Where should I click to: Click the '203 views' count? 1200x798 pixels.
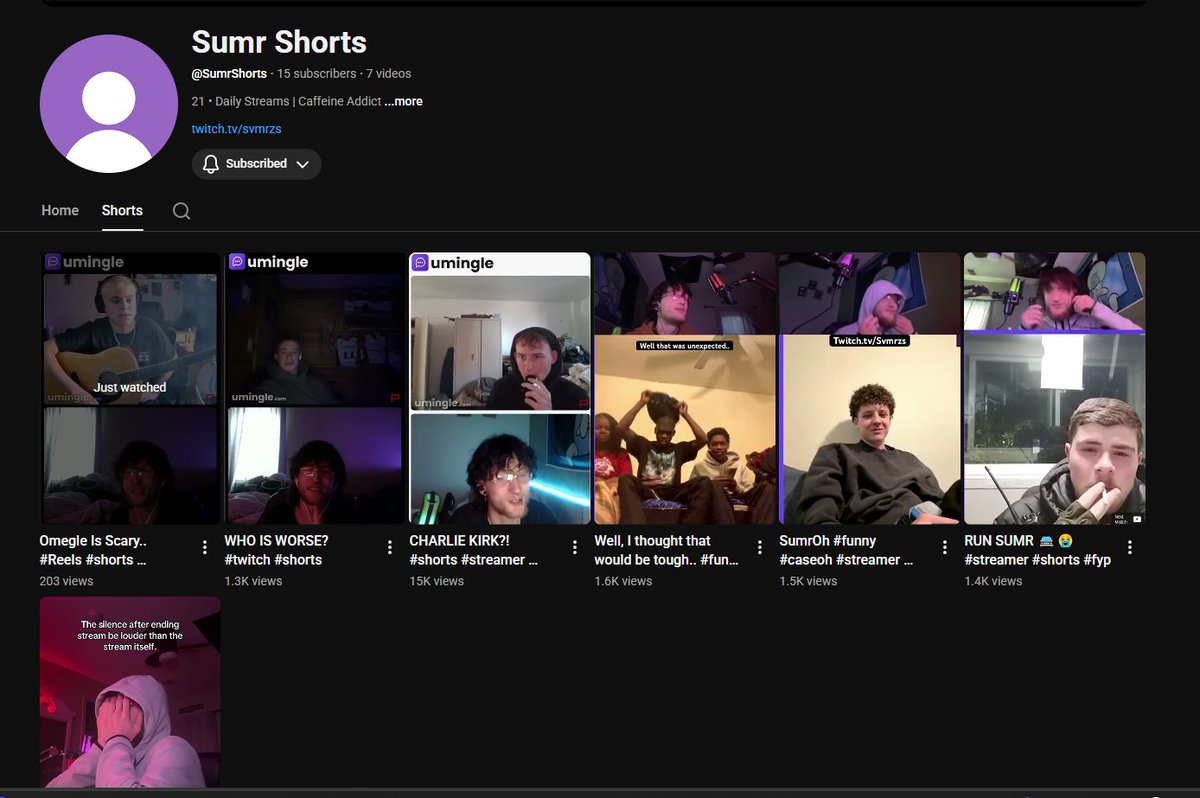click(x=67, y=581)
